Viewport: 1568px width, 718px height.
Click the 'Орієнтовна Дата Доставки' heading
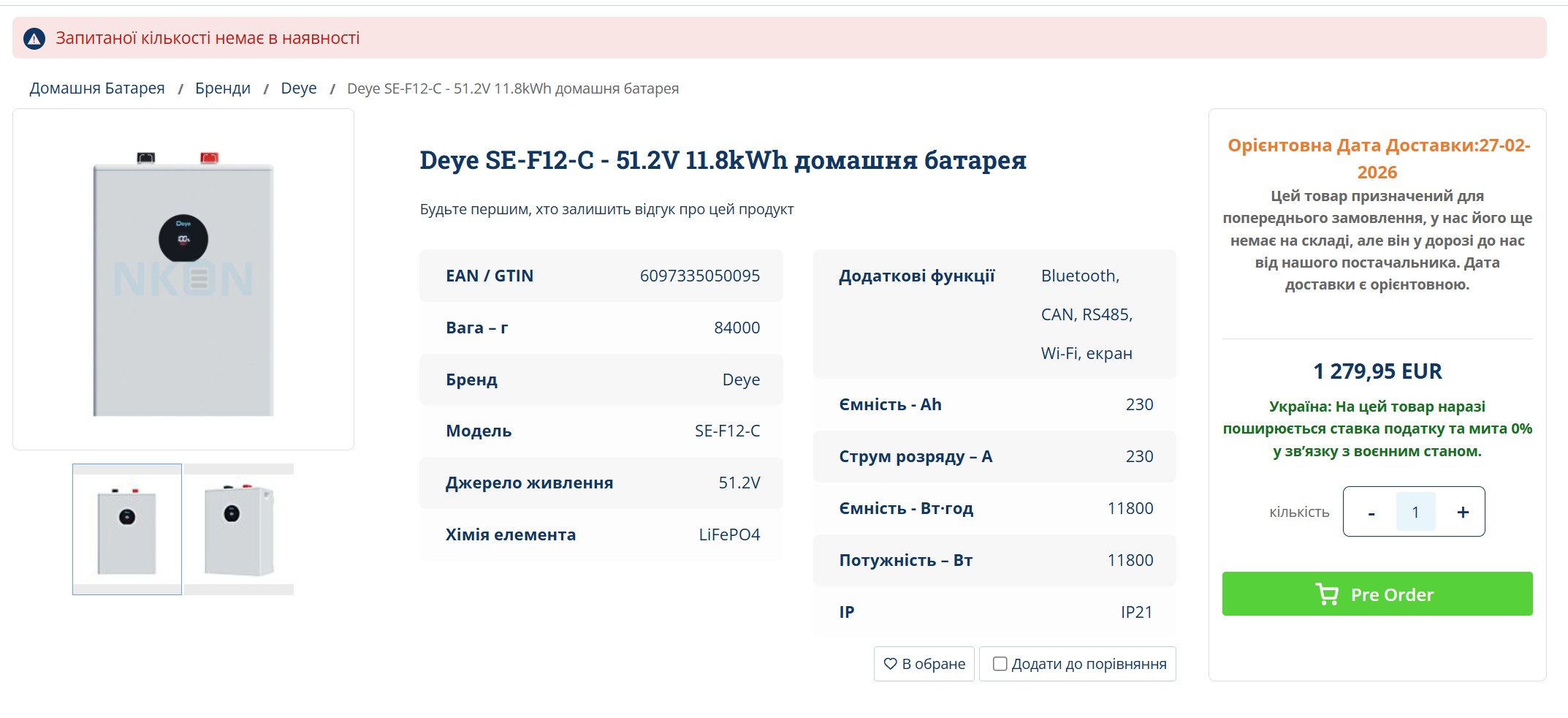click(1377, 159)
